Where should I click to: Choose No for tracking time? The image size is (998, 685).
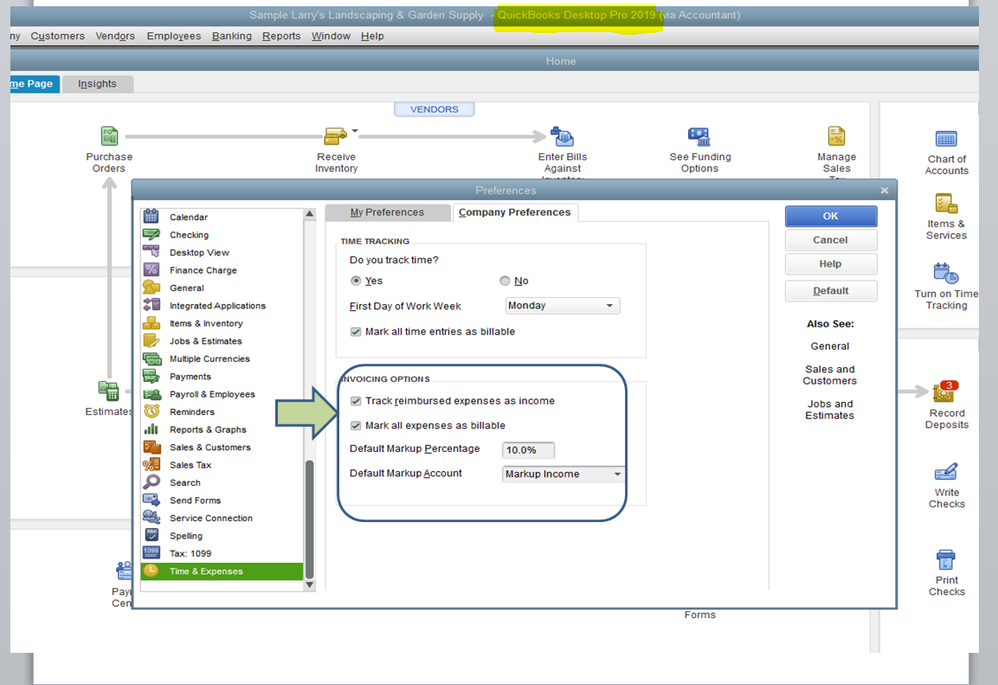[505, 281]
